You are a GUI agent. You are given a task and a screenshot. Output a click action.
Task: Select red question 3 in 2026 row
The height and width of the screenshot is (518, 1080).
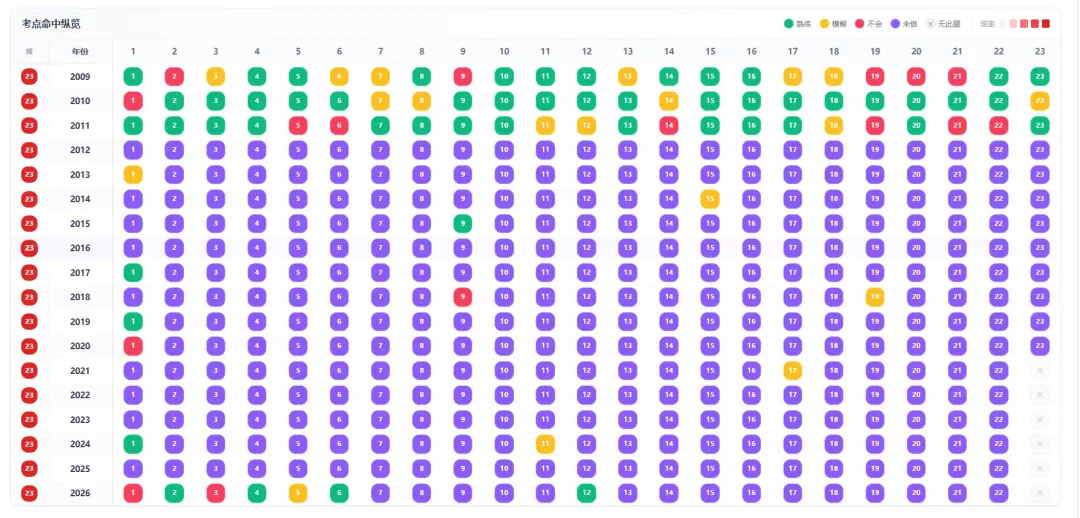[x=216, y=493]
